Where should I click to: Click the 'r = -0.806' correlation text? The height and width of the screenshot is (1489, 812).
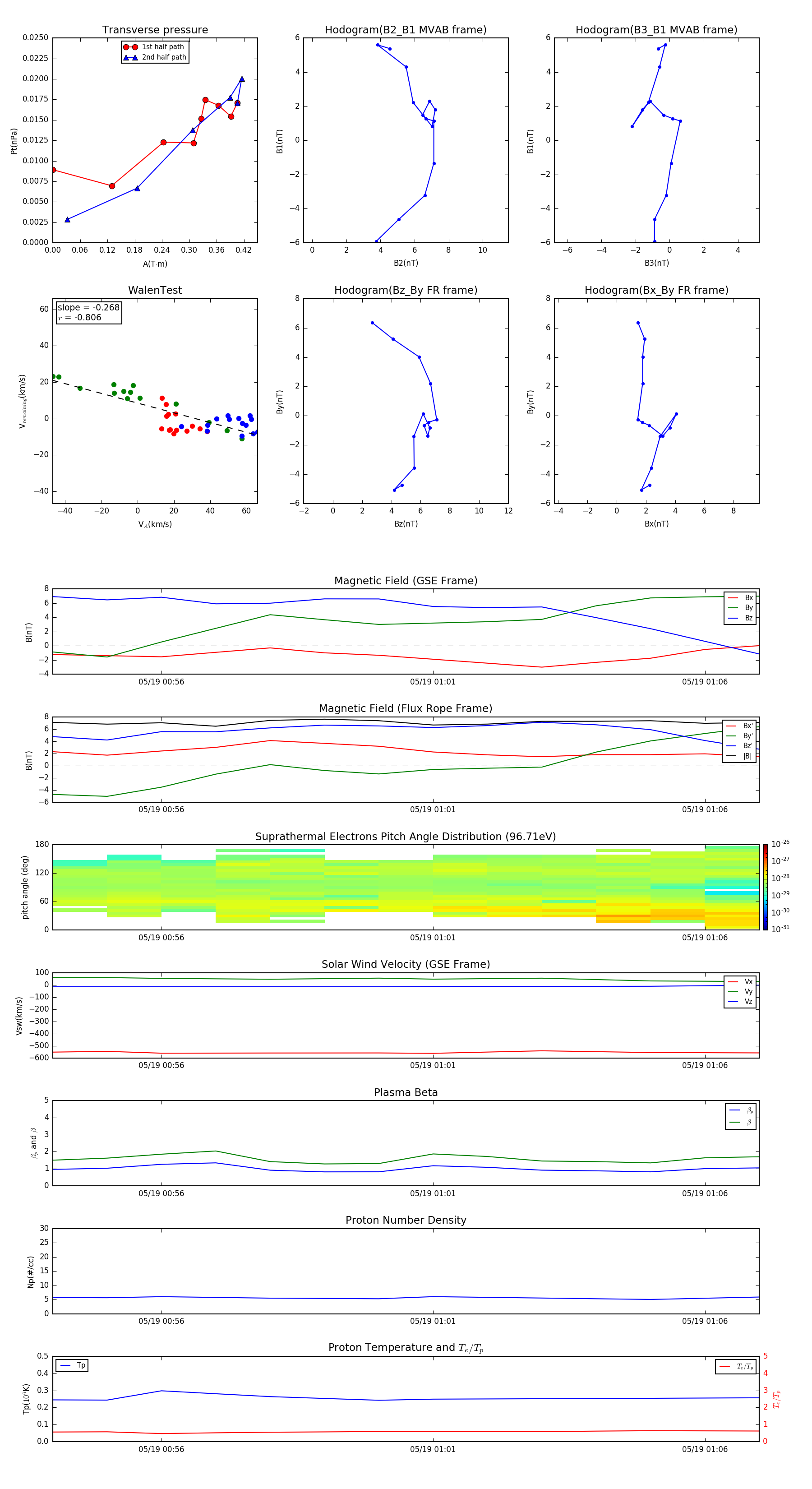pos(80,317)
